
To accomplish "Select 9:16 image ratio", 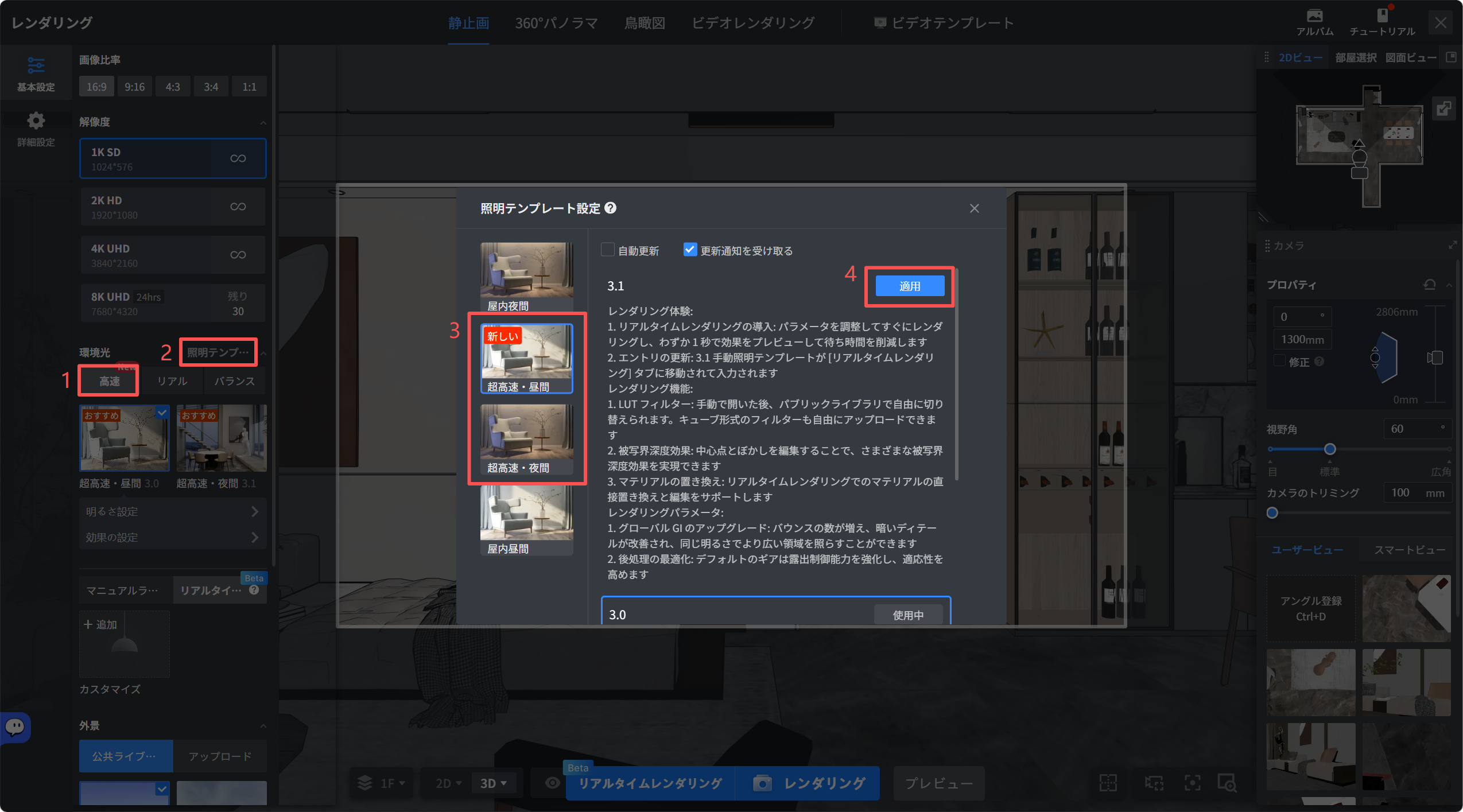I will [x=134, y=87].
